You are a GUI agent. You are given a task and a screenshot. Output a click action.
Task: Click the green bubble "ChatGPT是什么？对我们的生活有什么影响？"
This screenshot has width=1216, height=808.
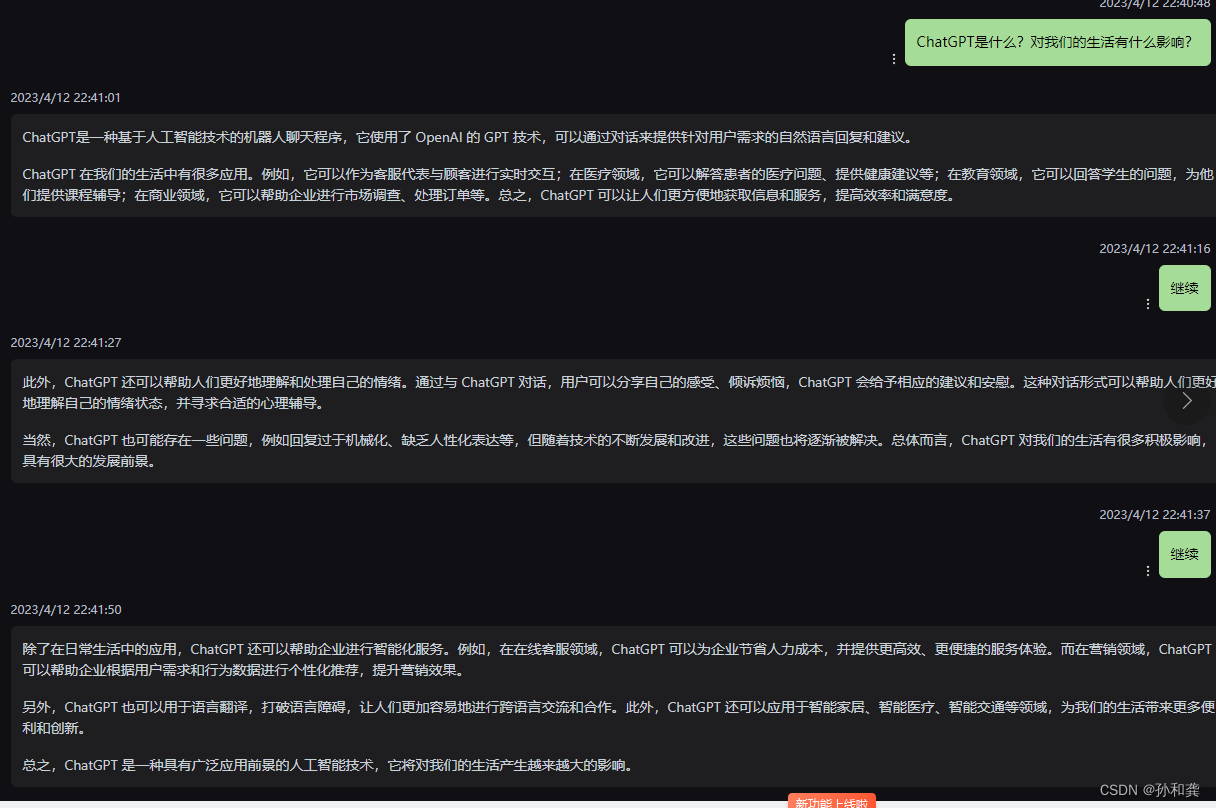tap(1058, 42)
